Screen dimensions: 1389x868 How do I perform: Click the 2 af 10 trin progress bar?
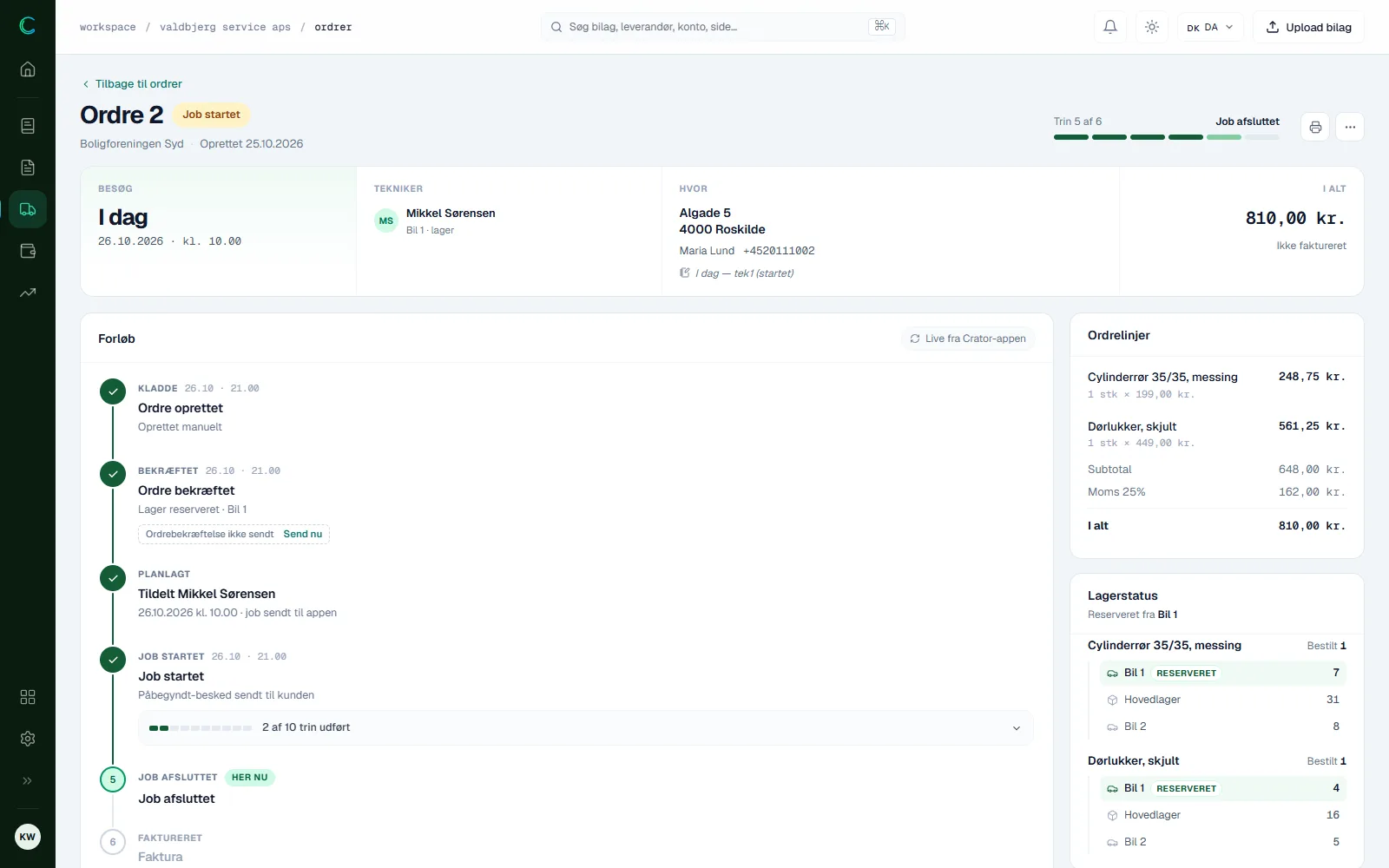pos(201,728)
